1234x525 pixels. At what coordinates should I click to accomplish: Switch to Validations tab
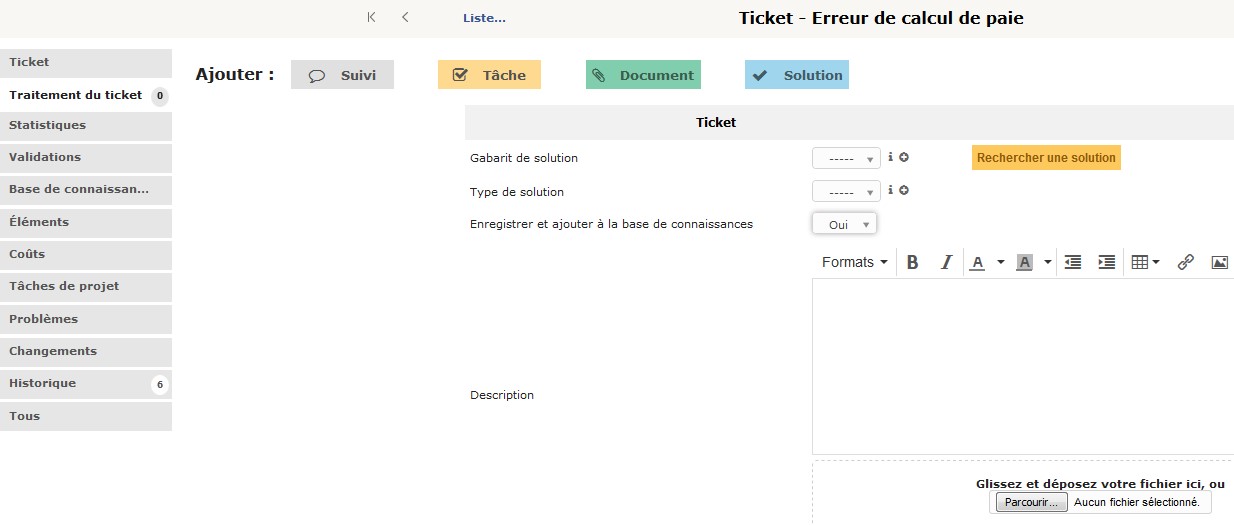click(86, 158)
